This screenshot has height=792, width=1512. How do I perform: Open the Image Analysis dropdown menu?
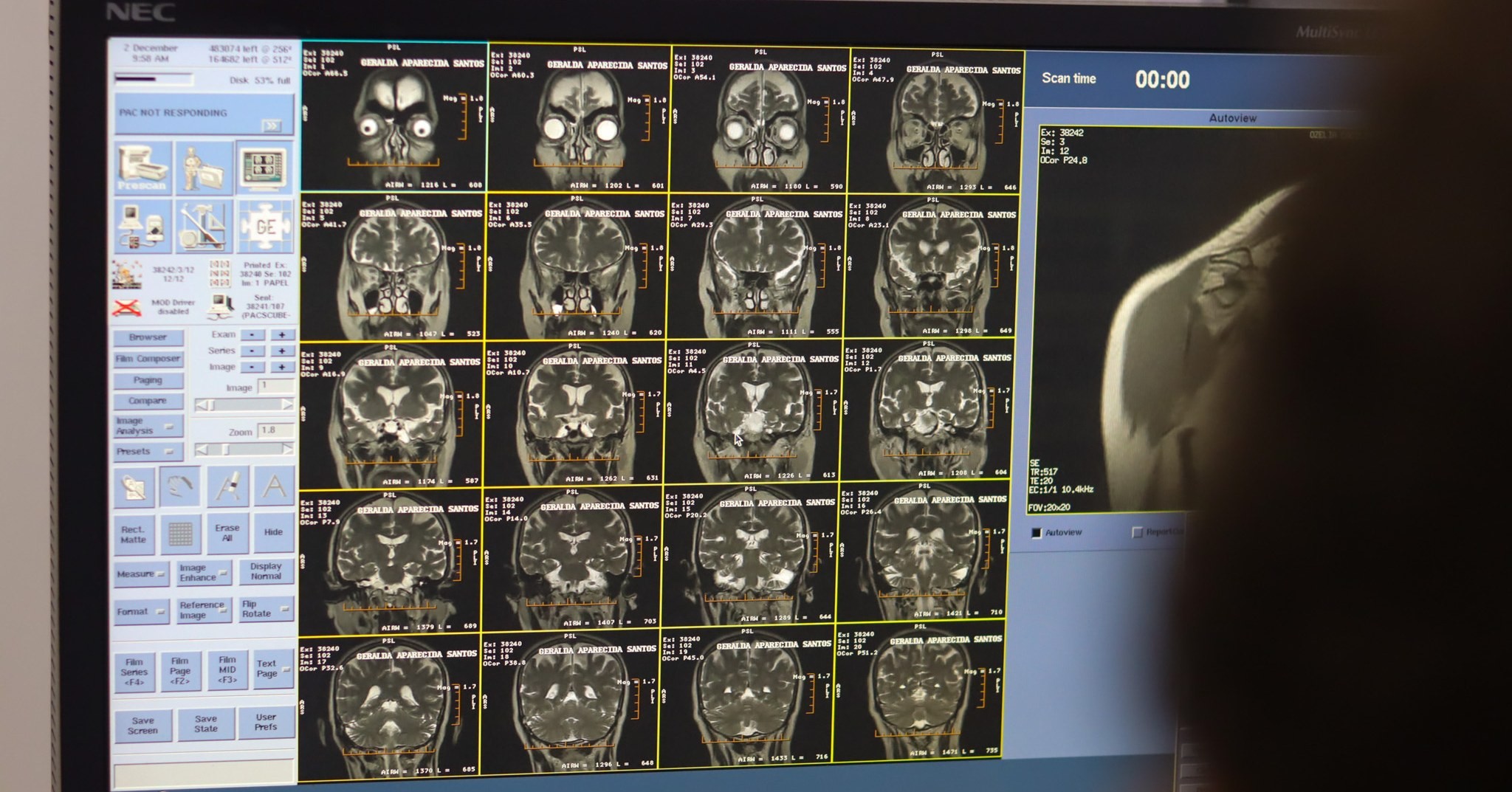148,426
